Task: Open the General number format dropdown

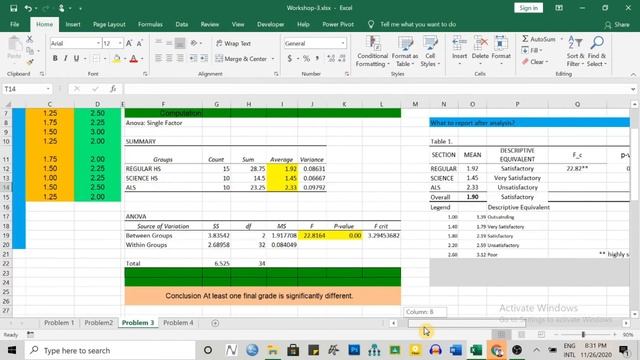Action: [343, 43]
